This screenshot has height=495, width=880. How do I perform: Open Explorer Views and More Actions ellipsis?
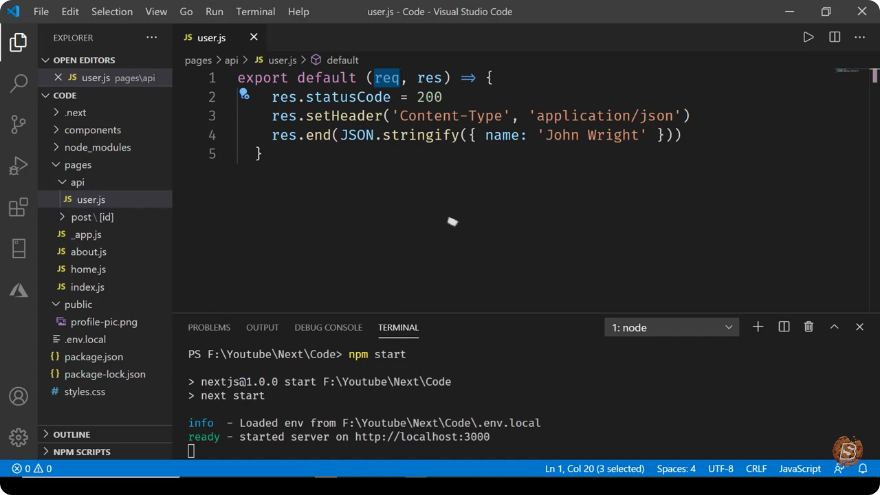click(152, 38)
